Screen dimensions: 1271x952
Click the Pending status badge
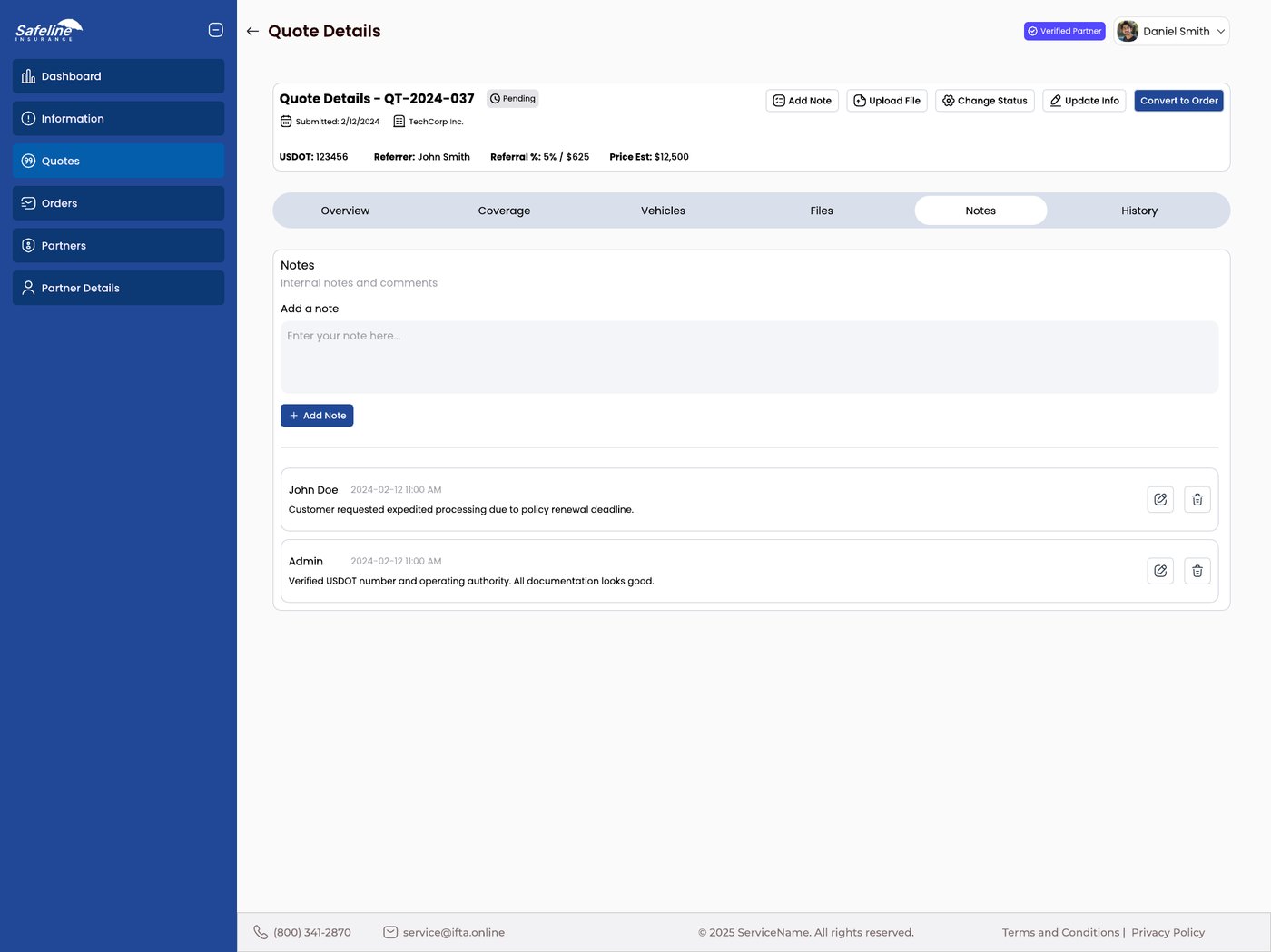[513, 98]
